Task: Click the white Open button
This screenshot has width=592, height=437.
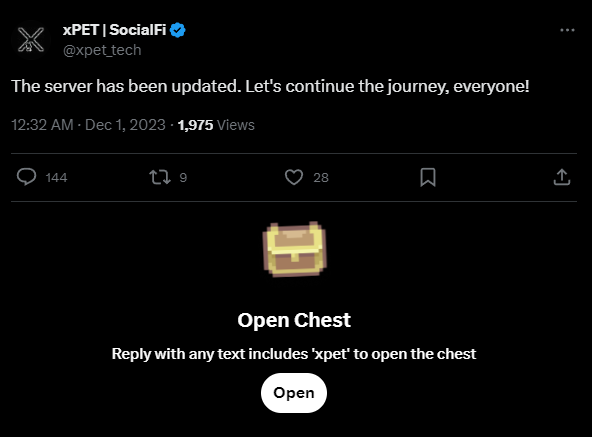Action: pos(294,393)
